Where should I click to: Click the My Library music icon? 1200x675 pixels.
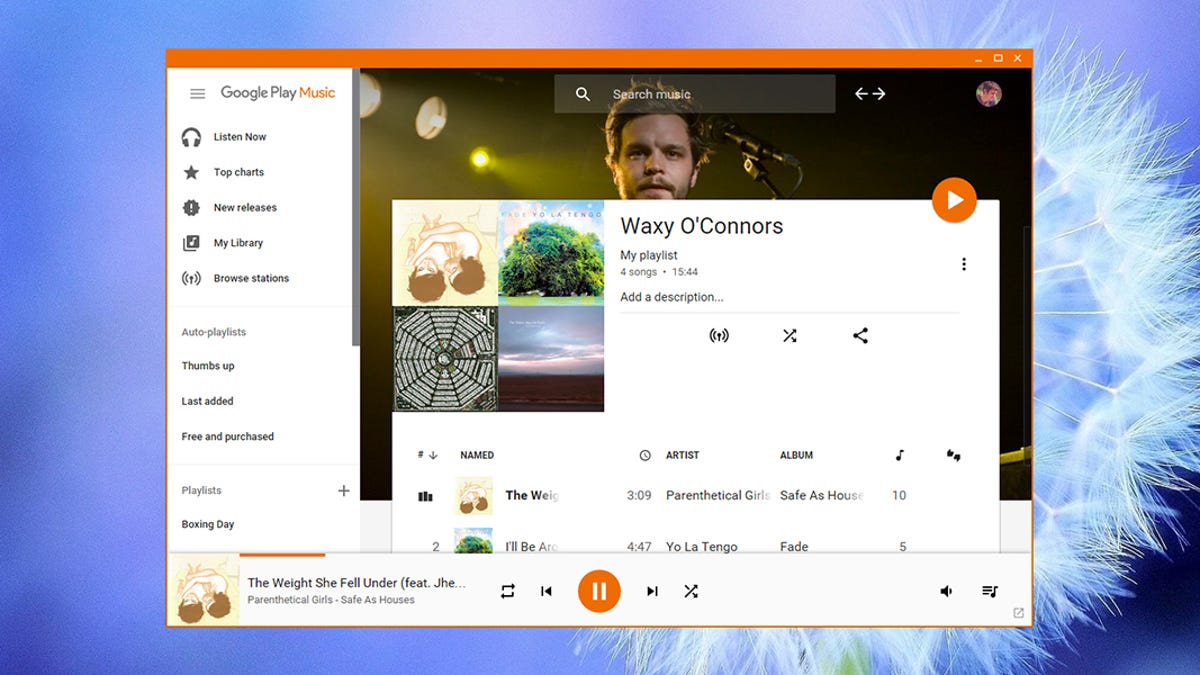tap(191, 243)
